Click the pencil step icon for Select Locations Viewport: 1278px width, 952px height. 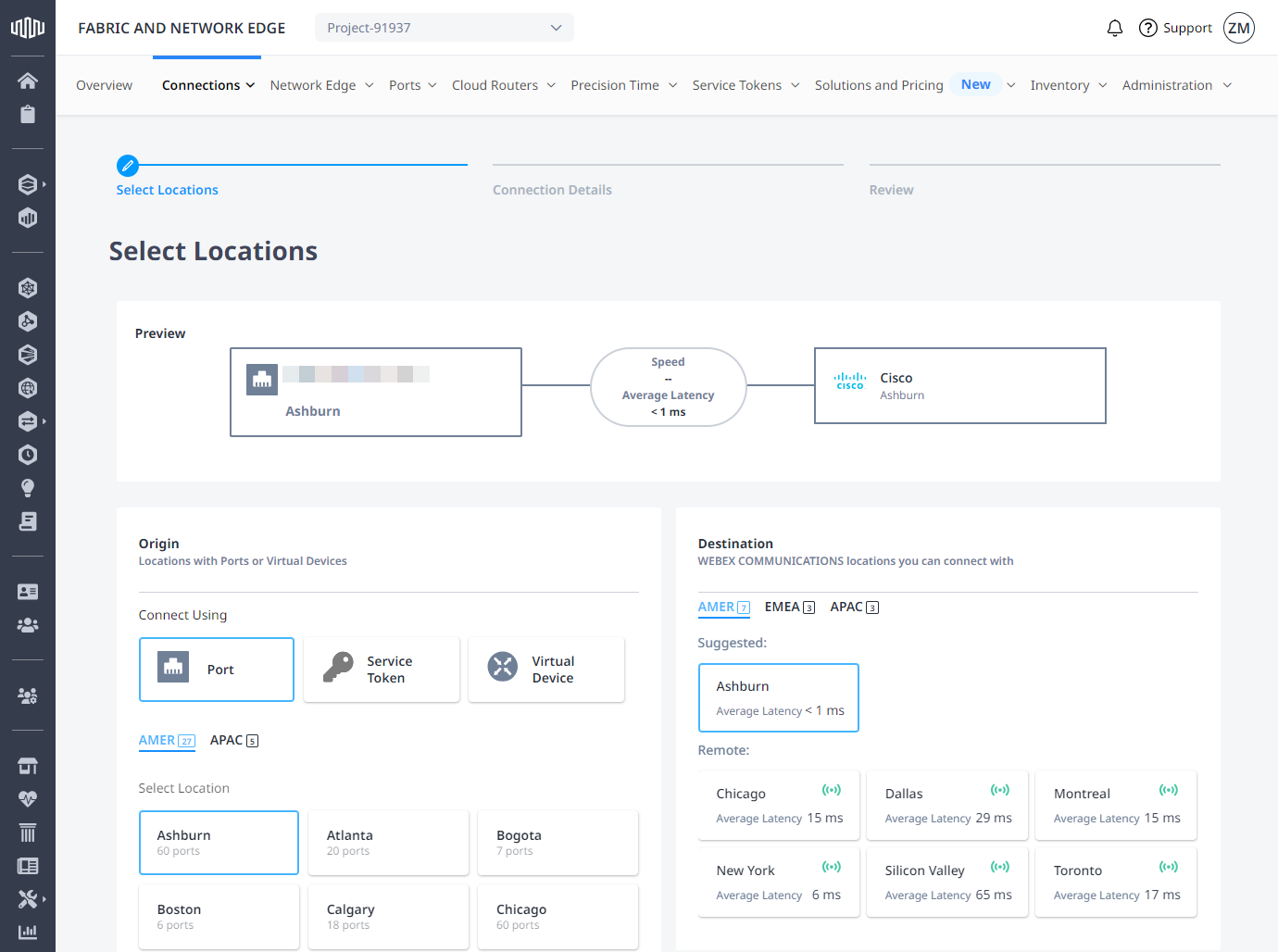[128, 166]
